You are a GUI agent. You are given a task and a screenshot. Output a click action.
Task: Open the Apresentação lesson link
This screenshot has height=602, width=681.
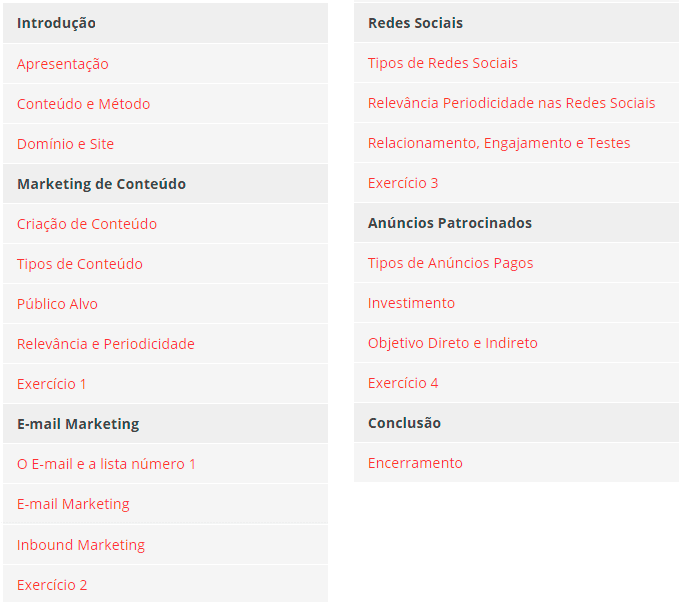click(x=63, y=64)
